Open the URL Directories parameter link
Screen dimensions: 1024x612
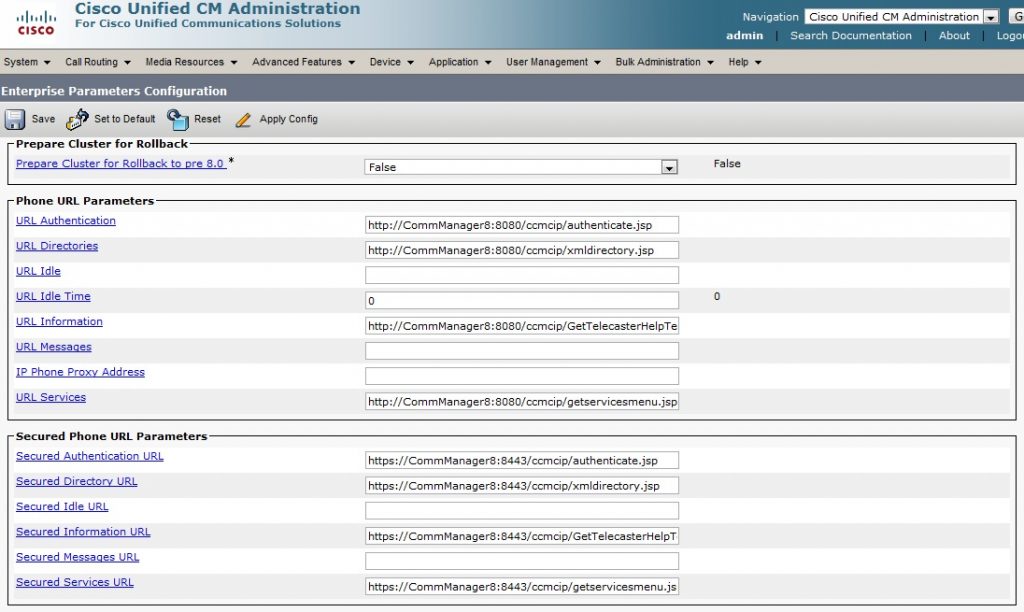click(57, 246)
